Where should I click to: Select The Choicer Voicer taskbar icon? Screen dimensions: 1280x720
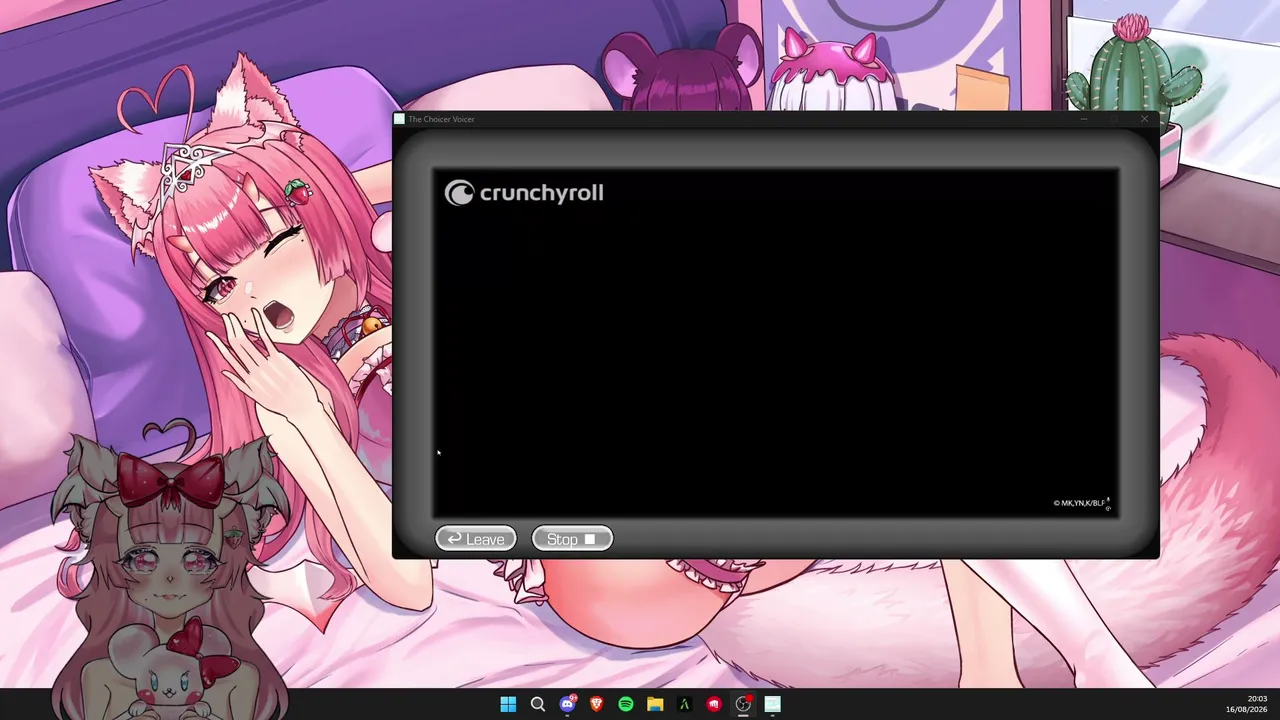[x=773, y=704]
